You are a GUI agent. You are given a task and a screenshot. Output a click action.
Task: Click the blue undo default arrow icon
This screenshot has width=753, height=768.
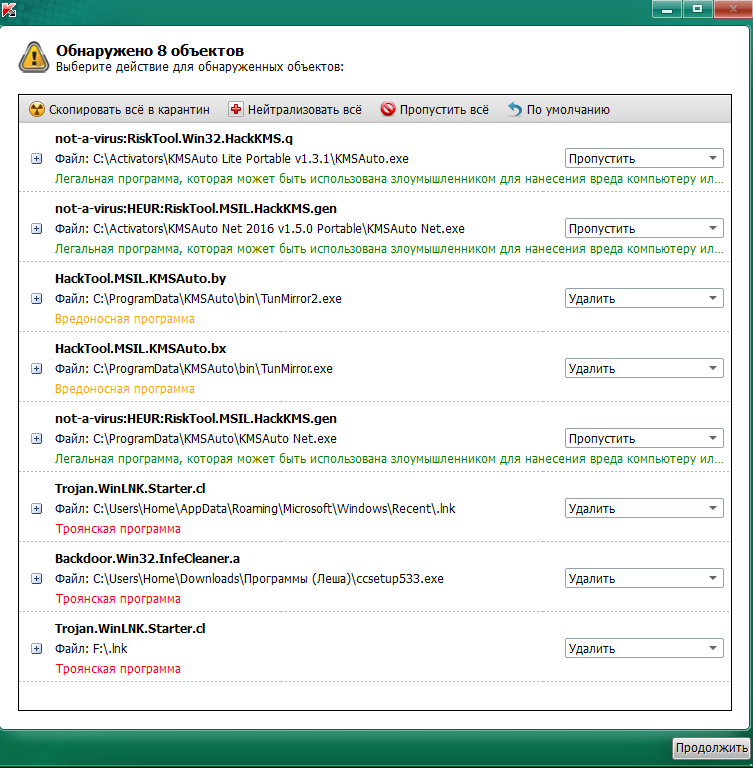click(515, 109)
